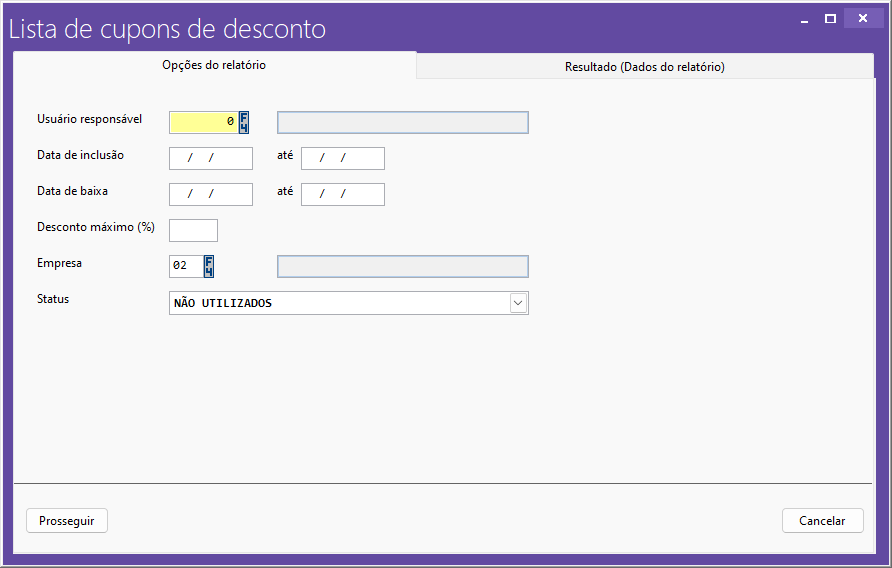The image size is (892, 568).
Task: Expand the Status dropdown arrow
Action: click(x=518, y=303)
